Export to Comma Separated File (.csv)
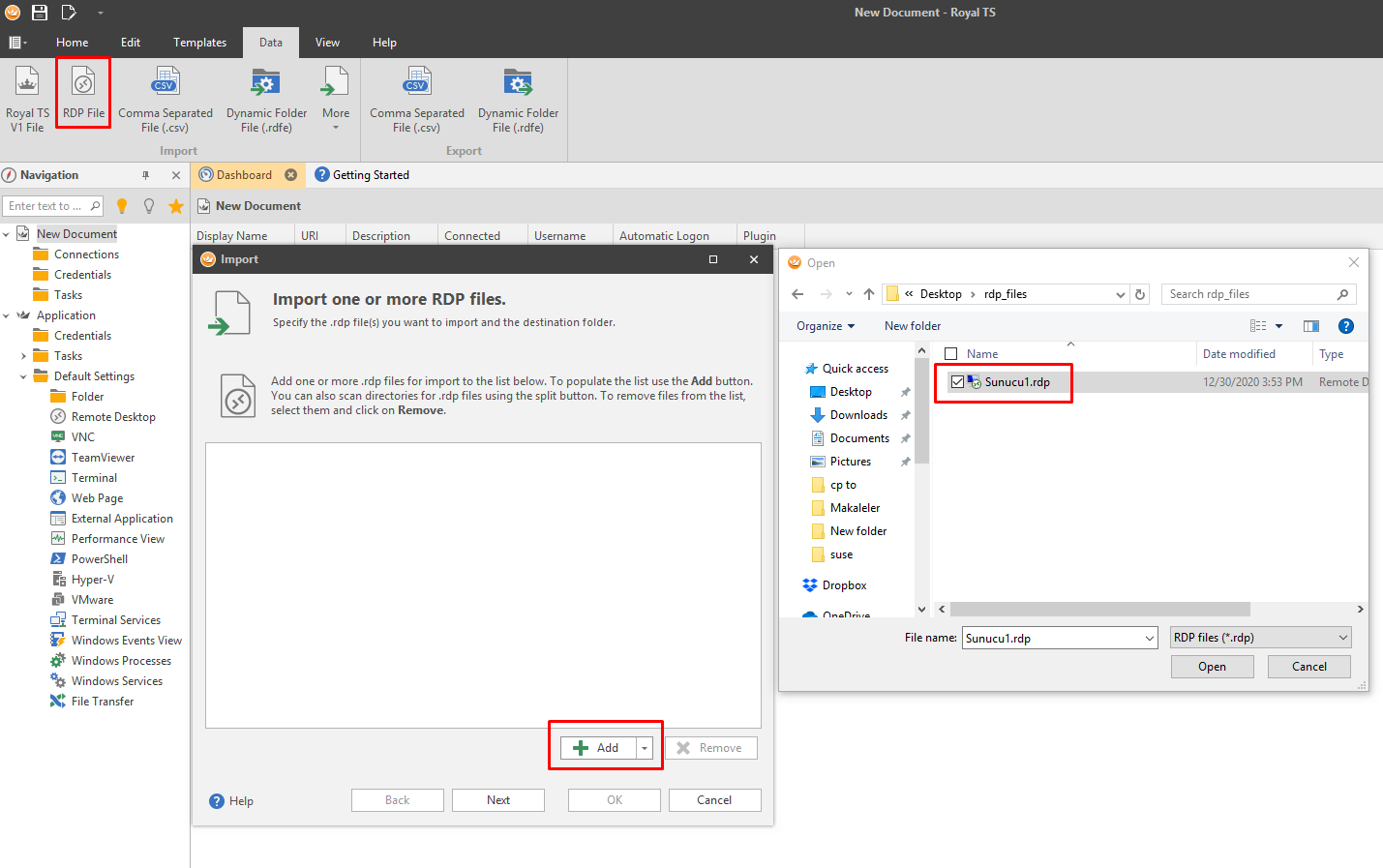This screenshot has width=1383, height=868. coord(417,99)
